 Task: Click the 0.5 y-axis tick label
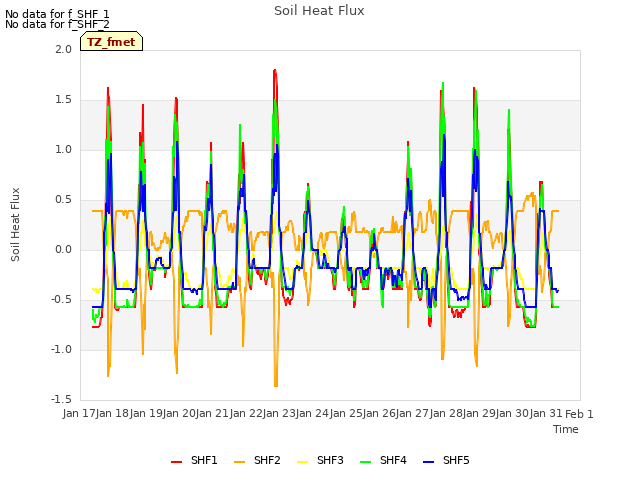(63, 200)
